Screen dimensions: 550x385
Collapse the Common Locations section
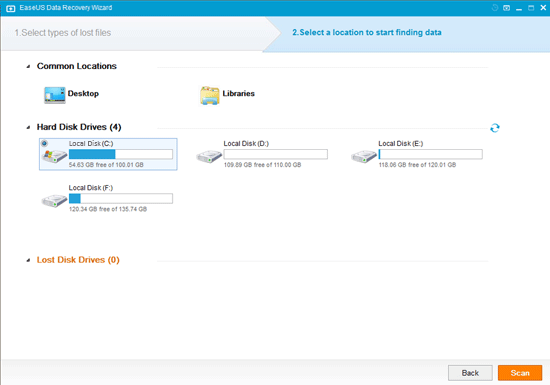[28, 66]
